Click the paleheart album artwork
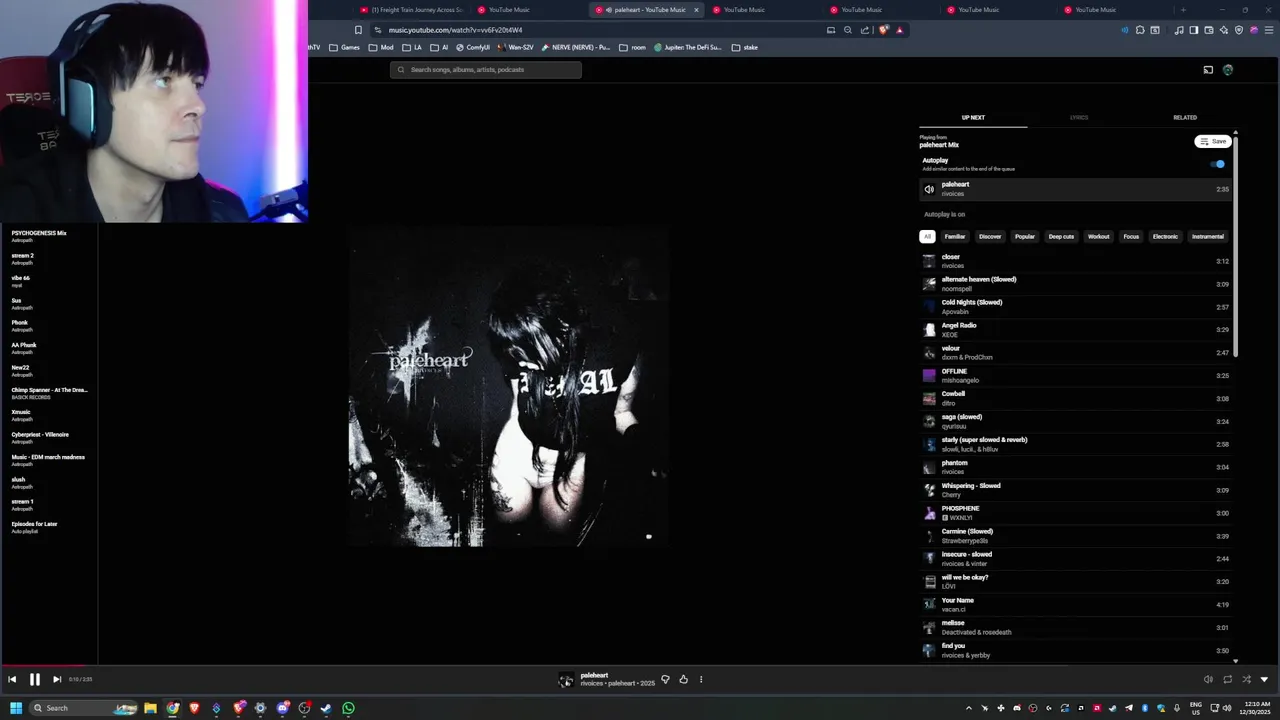The width and height of the screenshot is (1280, 720). pyautogui.click(x=507, y=389)
